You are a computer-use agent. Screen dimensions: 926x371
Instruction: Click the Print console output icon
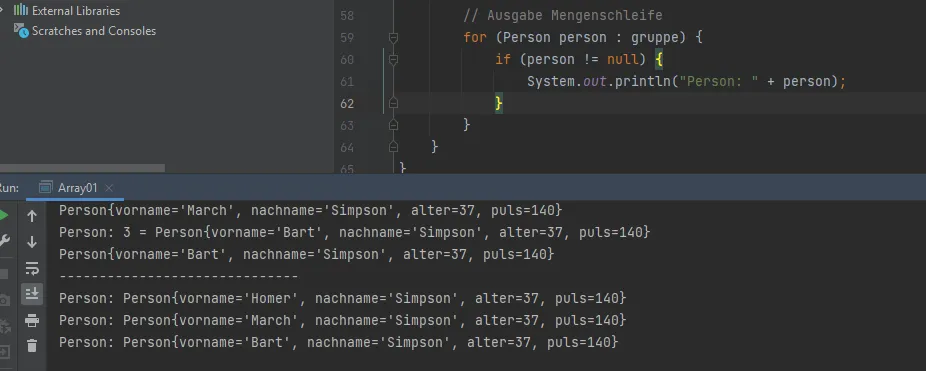tap(32, 320)
